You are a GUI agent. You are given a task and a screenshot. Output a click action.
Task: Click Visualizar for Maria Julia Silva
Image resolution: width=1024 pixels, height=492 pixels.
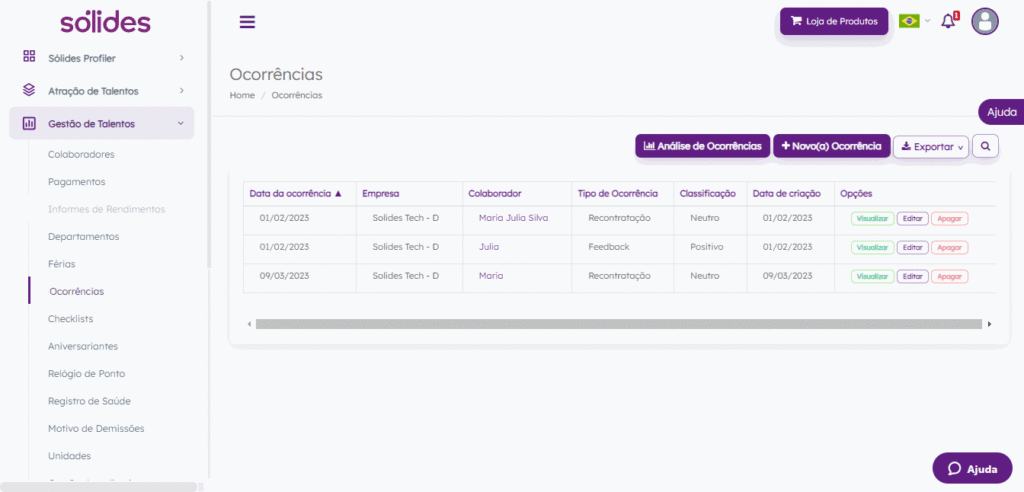click(x=872, y=219)
